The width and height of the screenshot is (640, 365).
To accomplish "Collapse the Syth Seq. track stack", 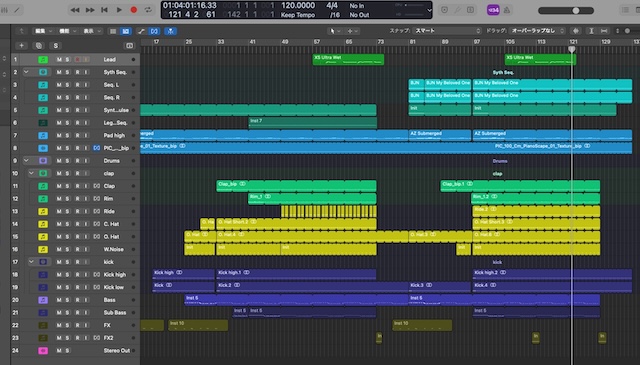I will tap(26, 72).
